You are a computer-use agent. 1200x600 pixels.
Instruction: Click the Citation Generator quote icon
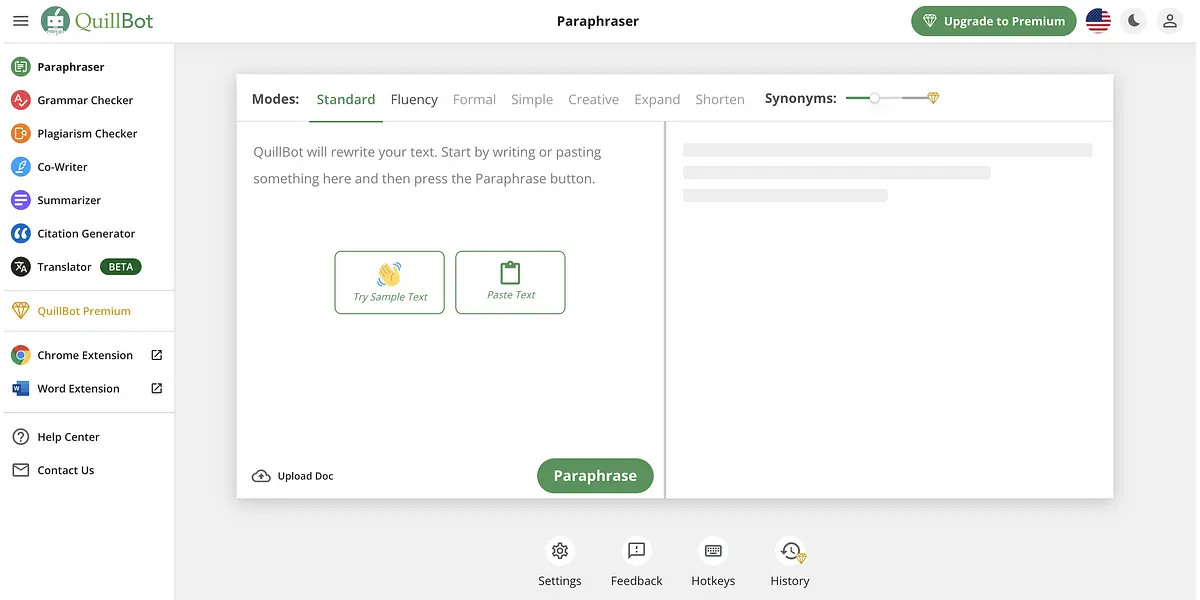click(x=20, y=233)
